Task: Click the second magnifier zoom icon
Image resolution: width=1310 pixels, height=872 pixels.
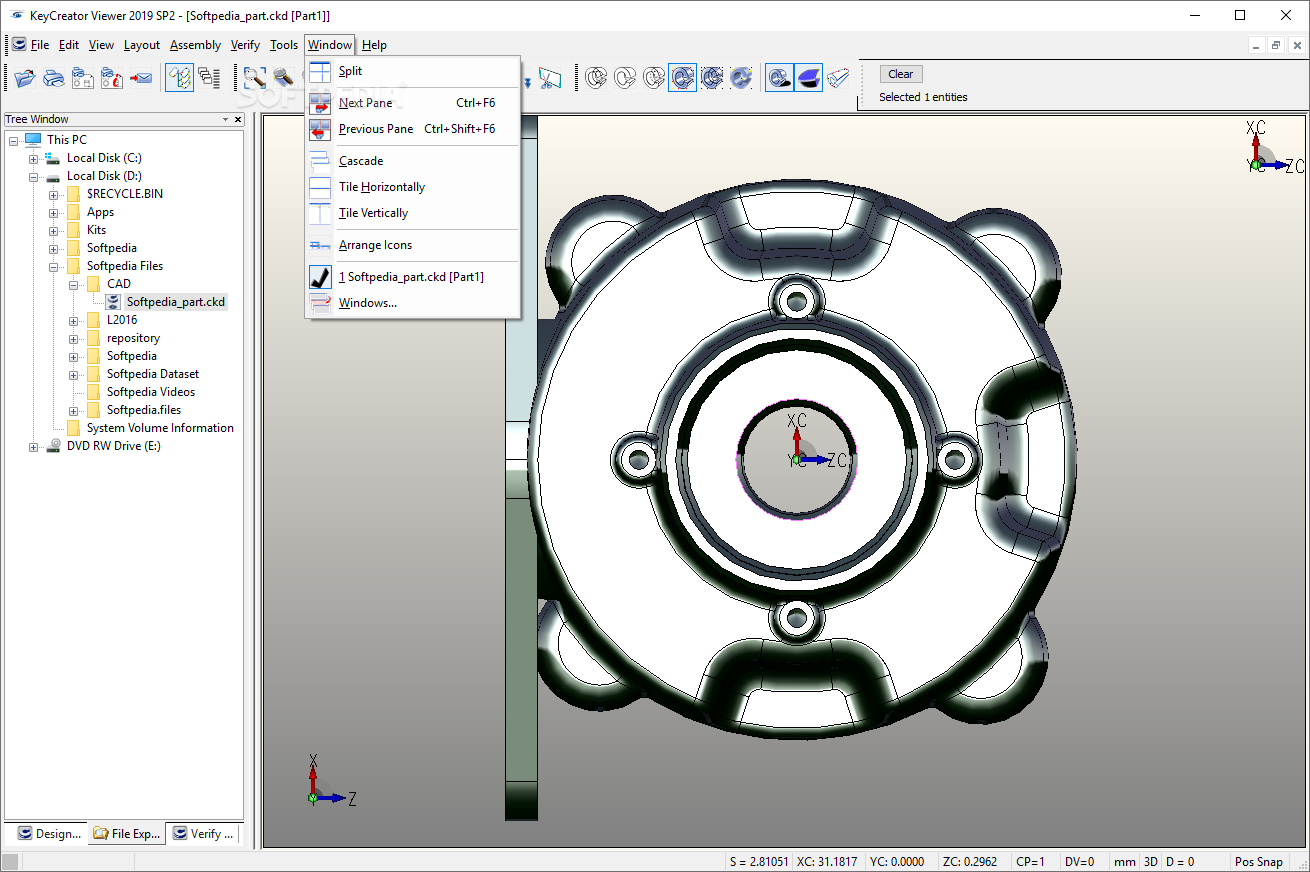Action: pos(284,77)
